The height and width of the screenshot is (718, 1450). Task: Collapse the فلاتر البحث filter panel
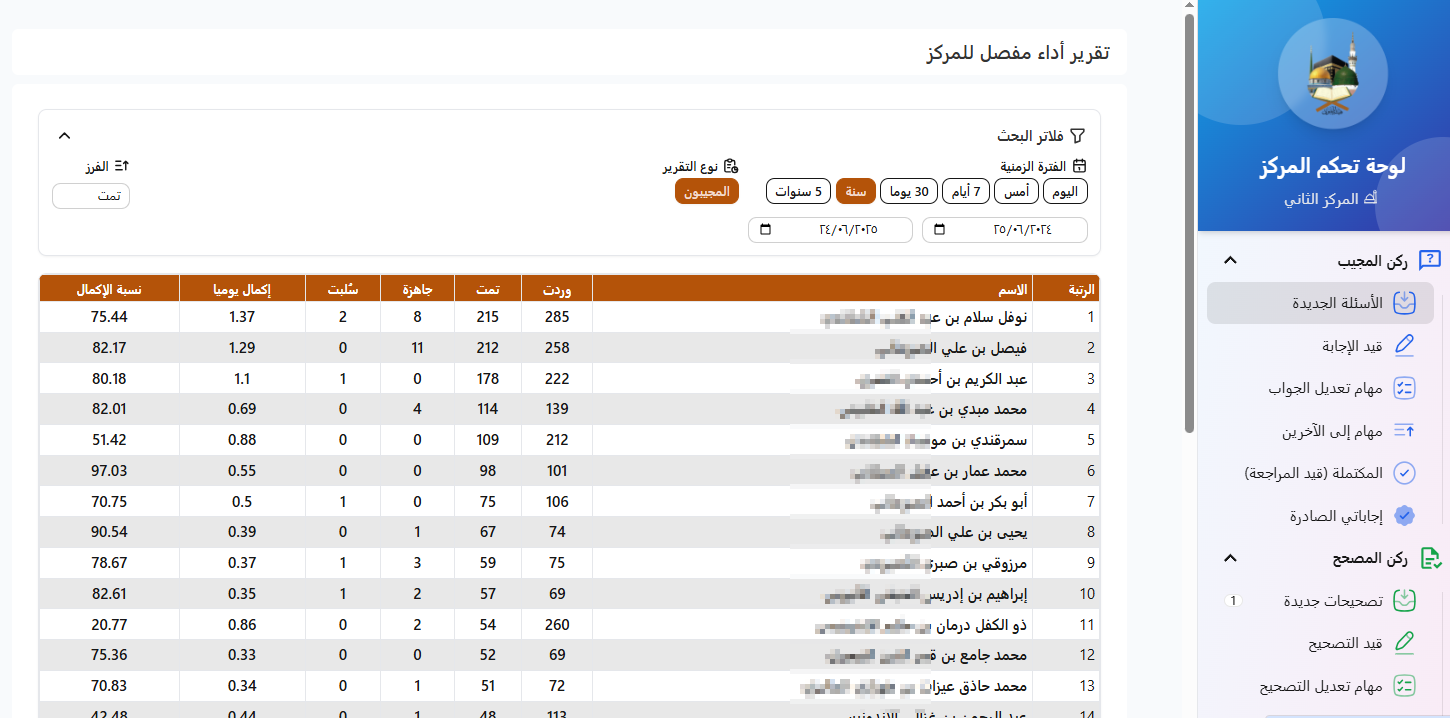click(64, 135)
